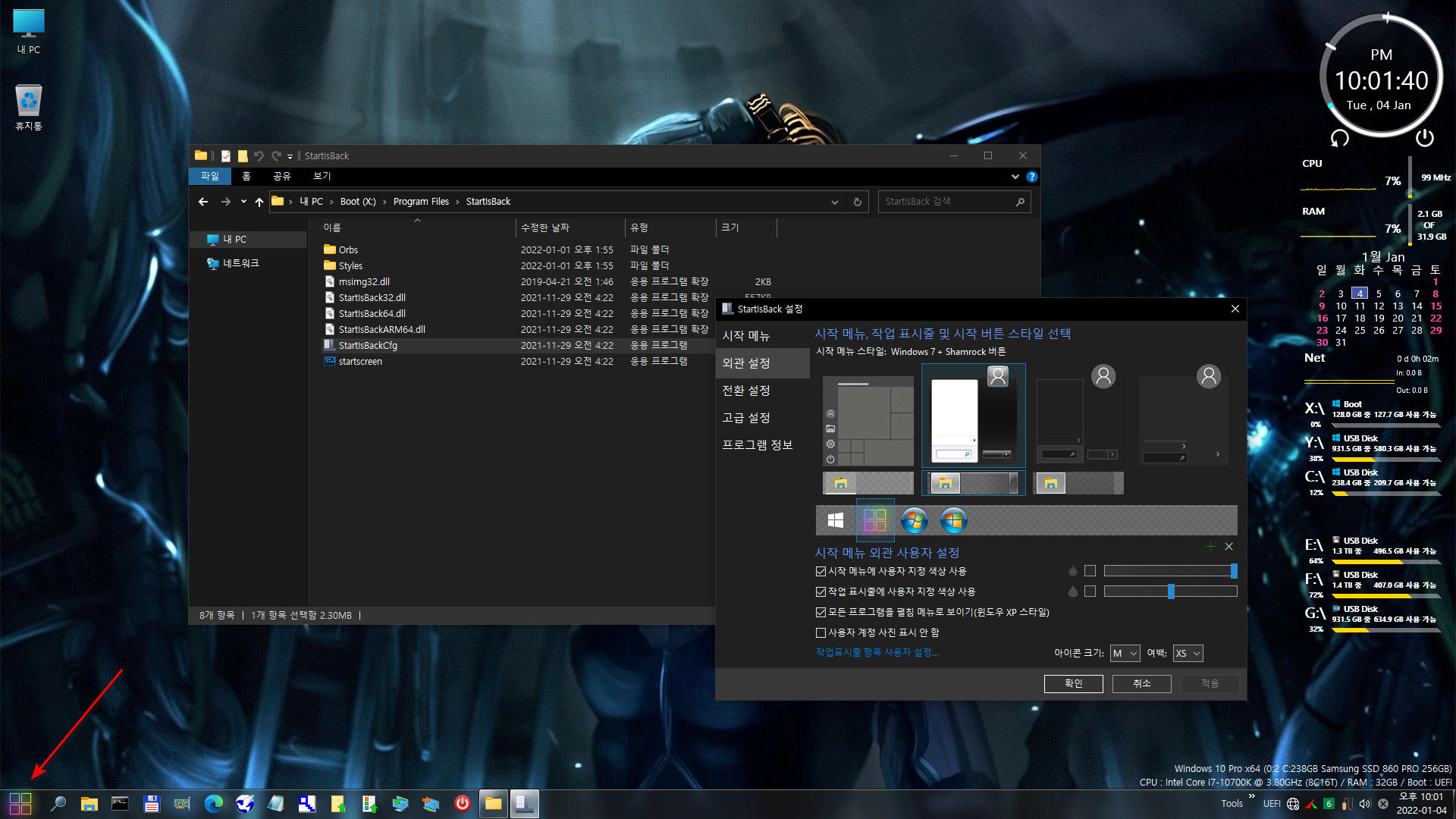1456x819 pixels.
Task: Refresh the Explorer address bar
Action: point(858,202)
